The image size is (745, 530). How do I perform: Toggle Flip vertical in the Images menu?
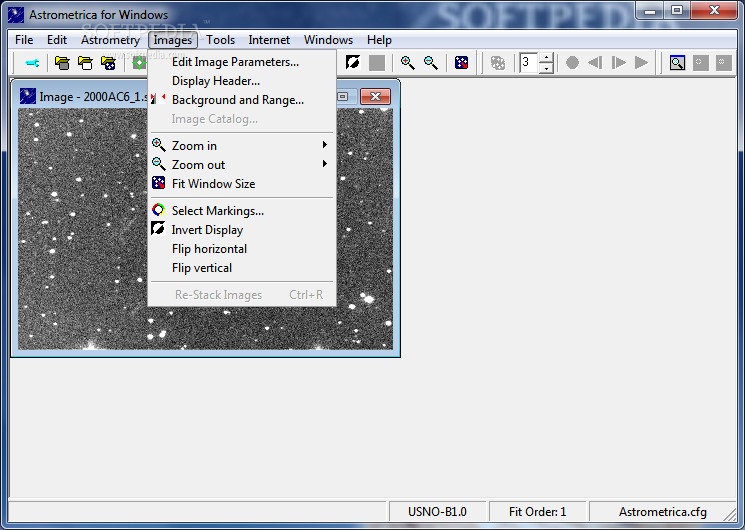coord(202,268)
